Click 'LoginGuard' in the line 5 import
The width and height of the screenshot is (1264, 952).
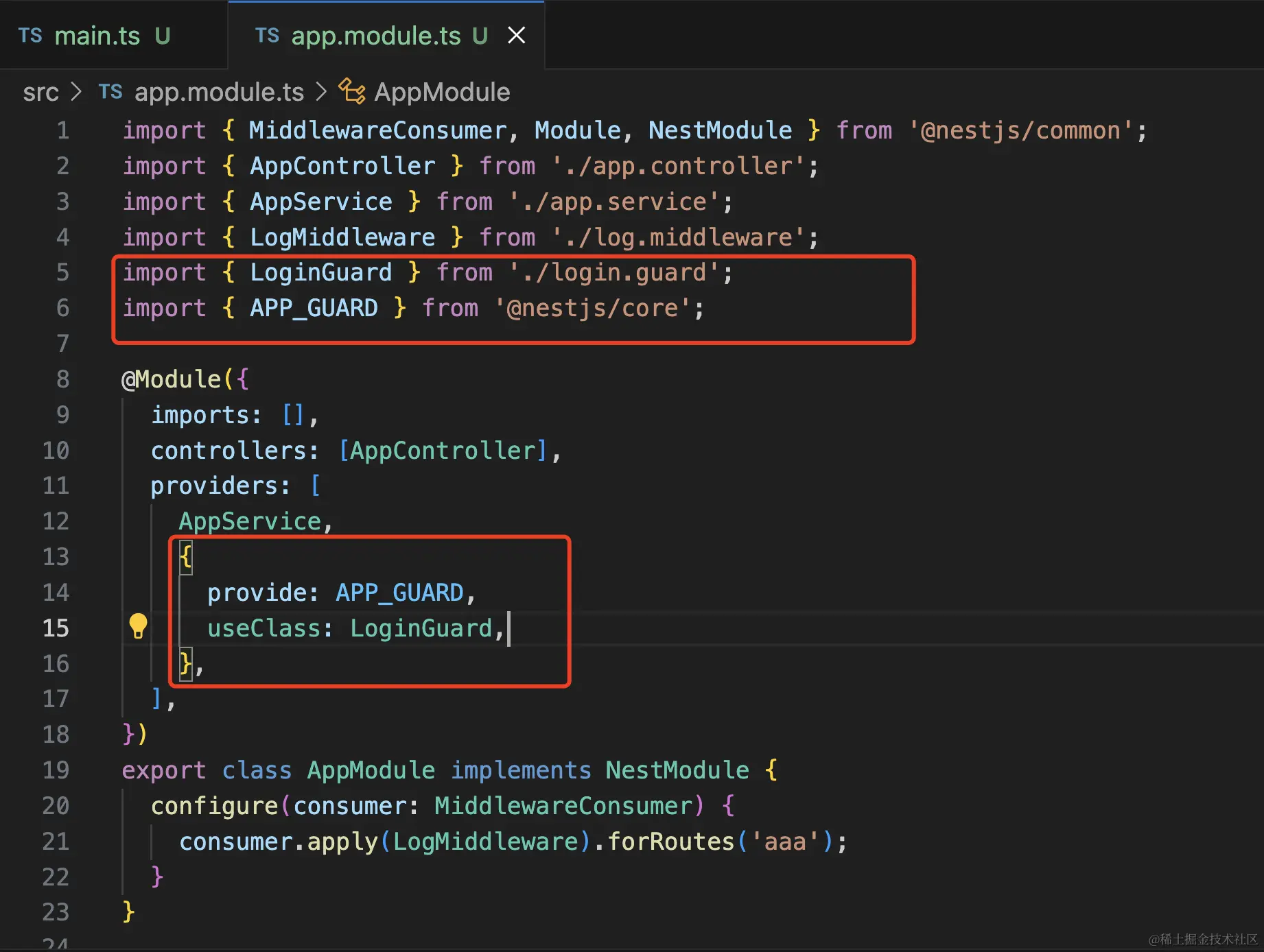click(x=320, y=272)
